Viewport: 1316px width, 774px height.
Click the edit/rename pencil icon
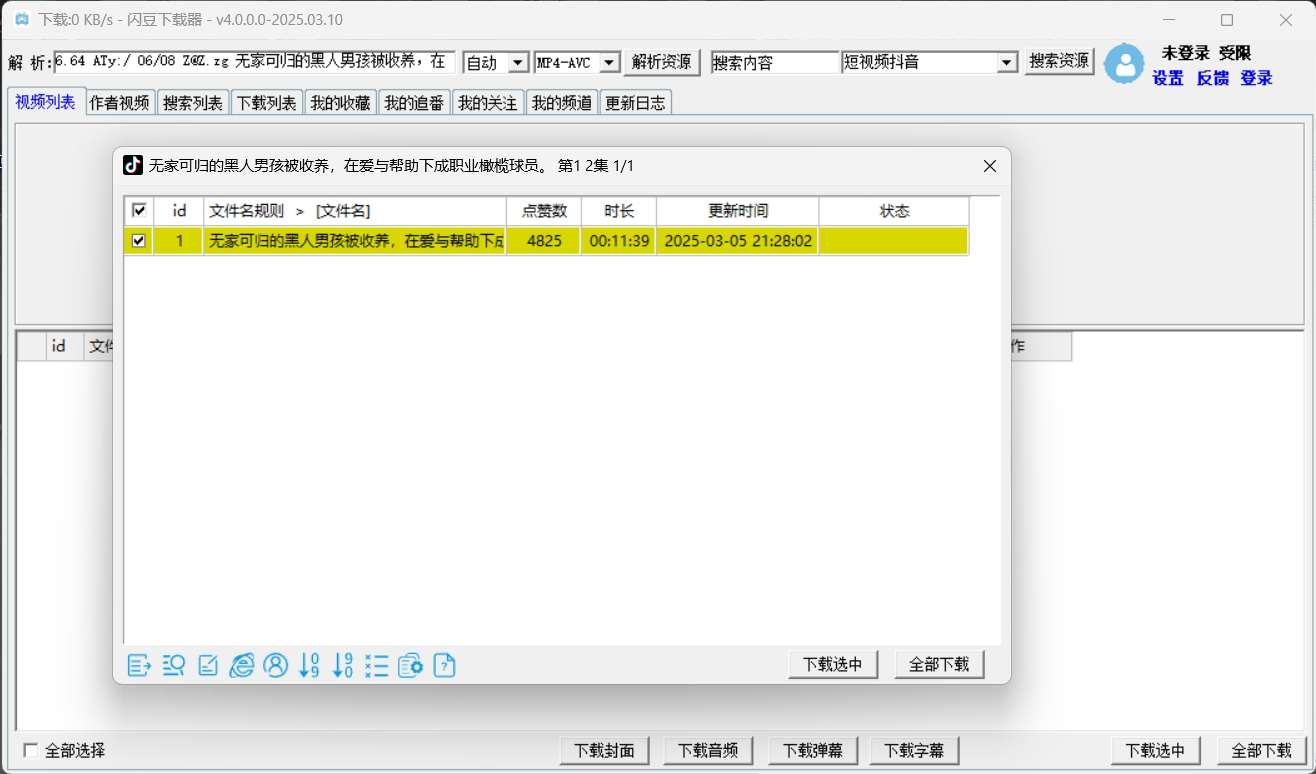tap(208, 665)
